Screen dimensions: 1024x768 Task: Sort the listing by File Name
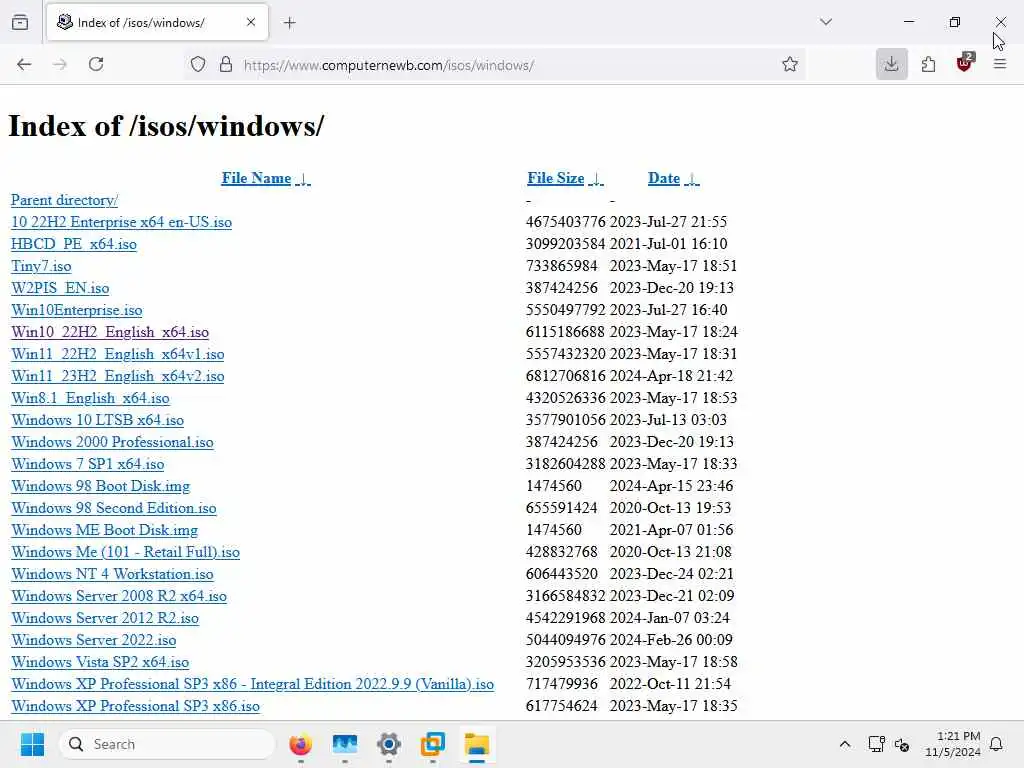tap(266, 178)
